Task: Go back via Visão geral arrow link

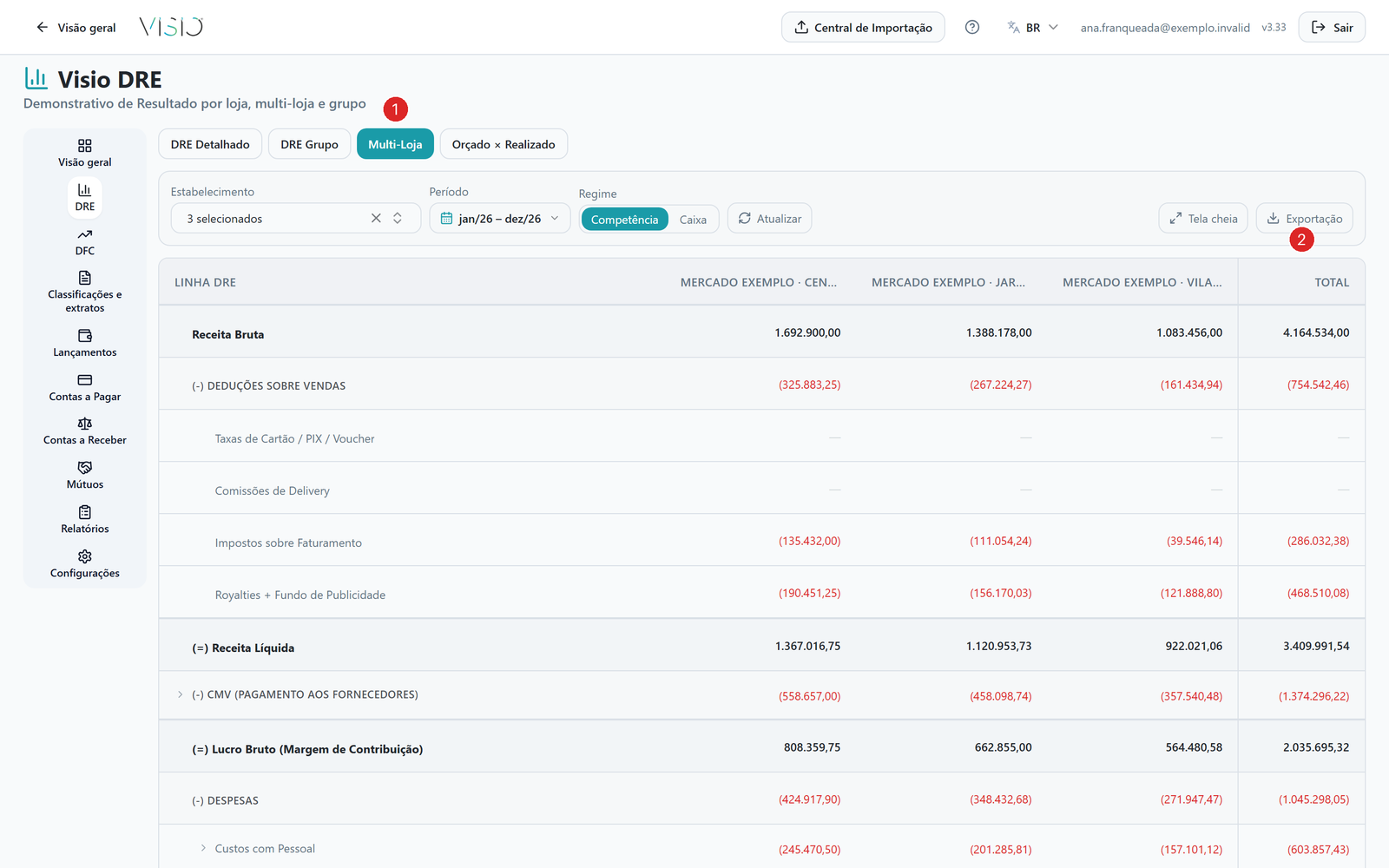Action: pos(76,27)
